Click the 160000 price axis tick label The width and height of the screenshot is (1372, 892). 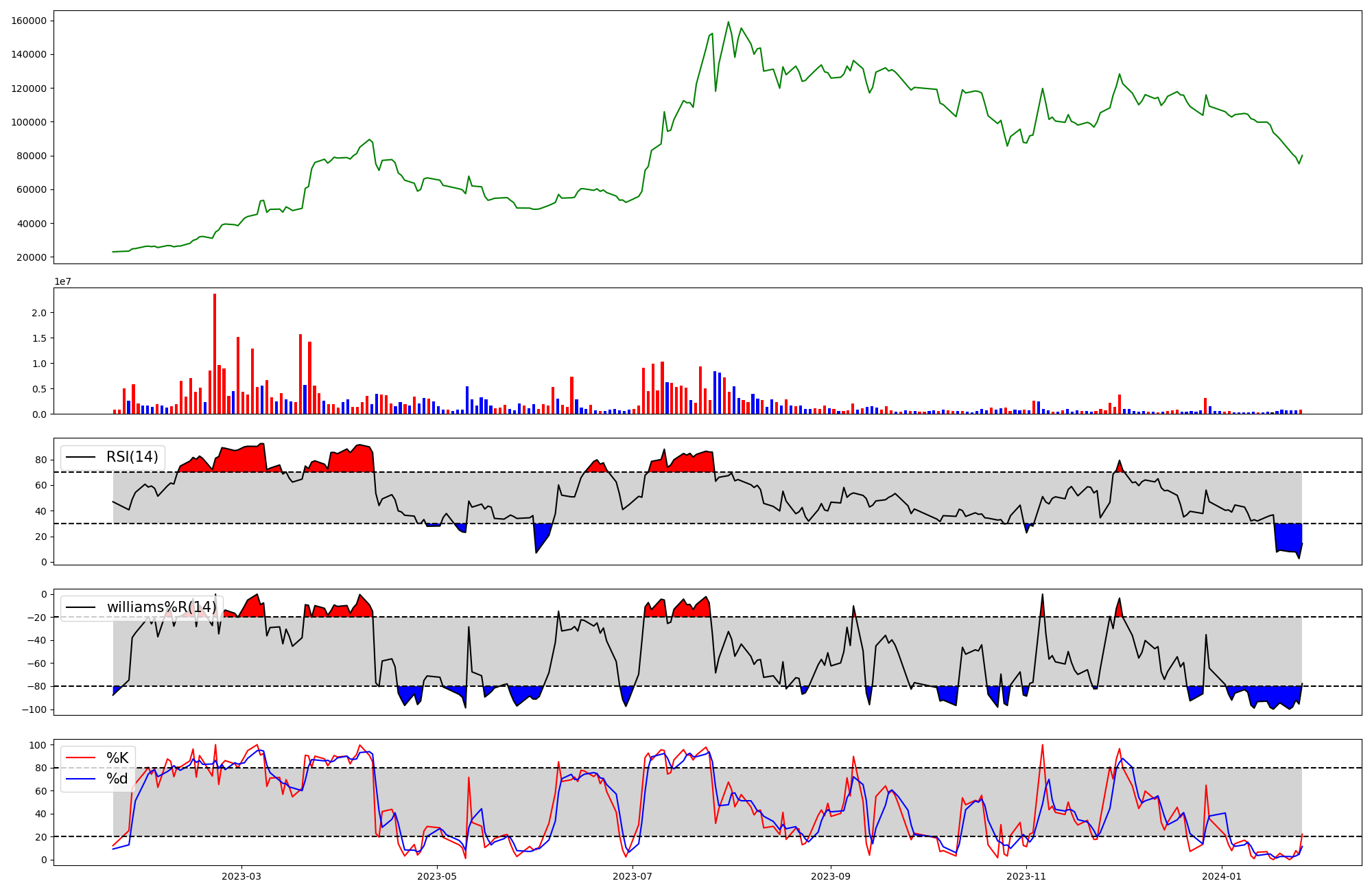coord(29,21)
